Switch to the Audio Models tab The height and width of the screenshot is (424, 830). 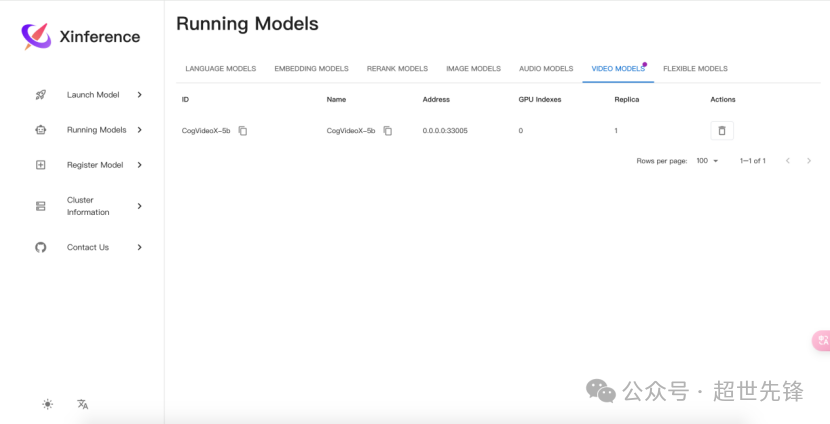pos(546,69)
